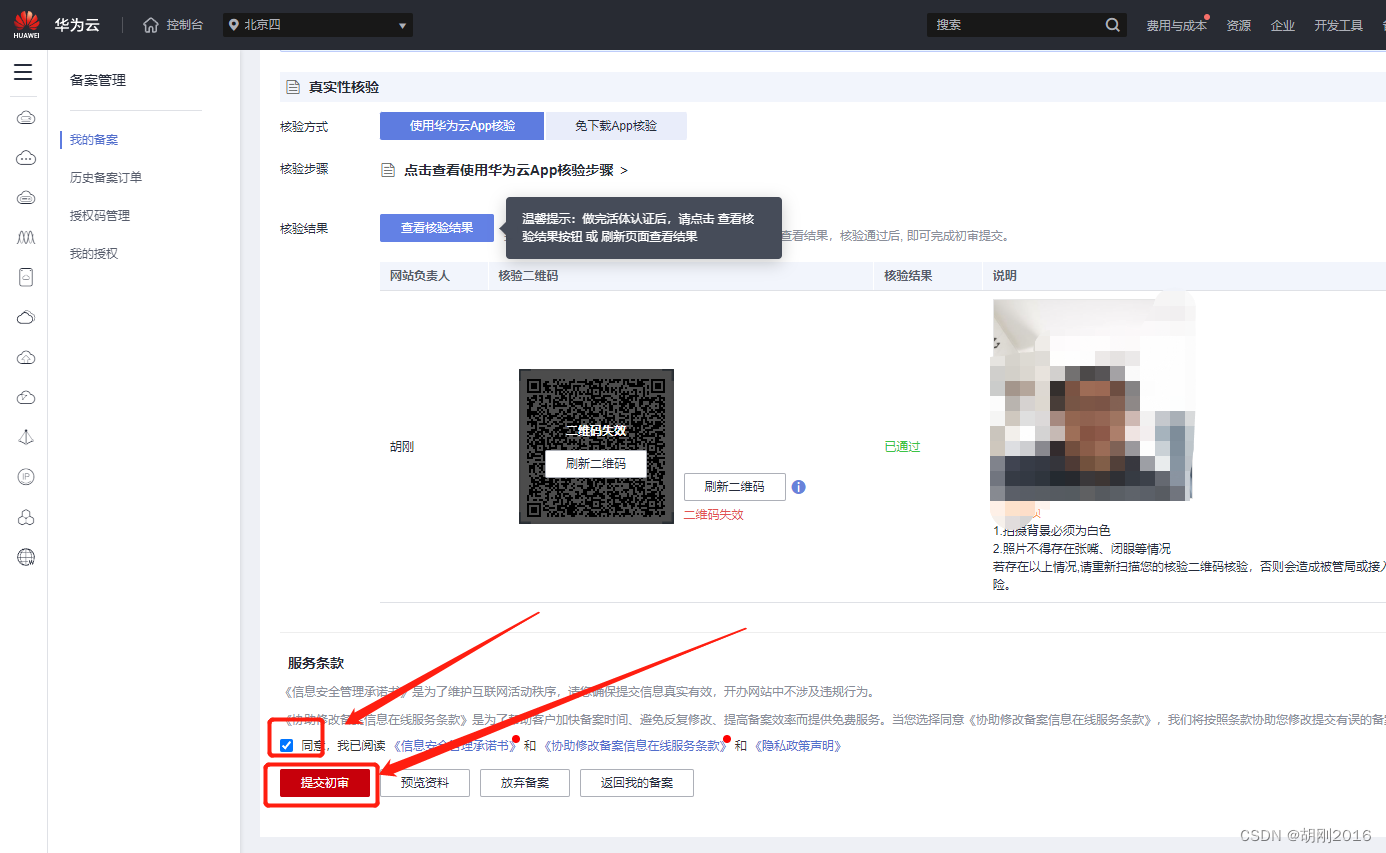Open 资源 menu
The height and width of the screenshot is (853, 1386).
click(1238, 26)
